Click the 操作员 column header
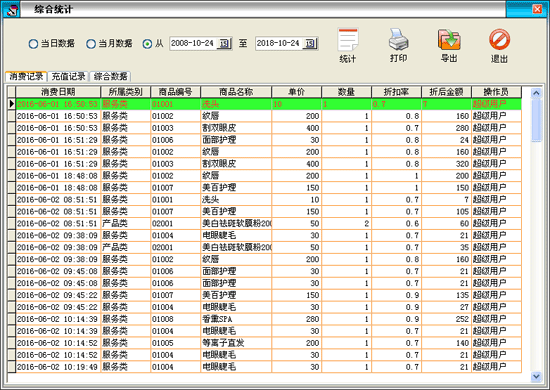This screenshot has width=550, height=390. 496,92
